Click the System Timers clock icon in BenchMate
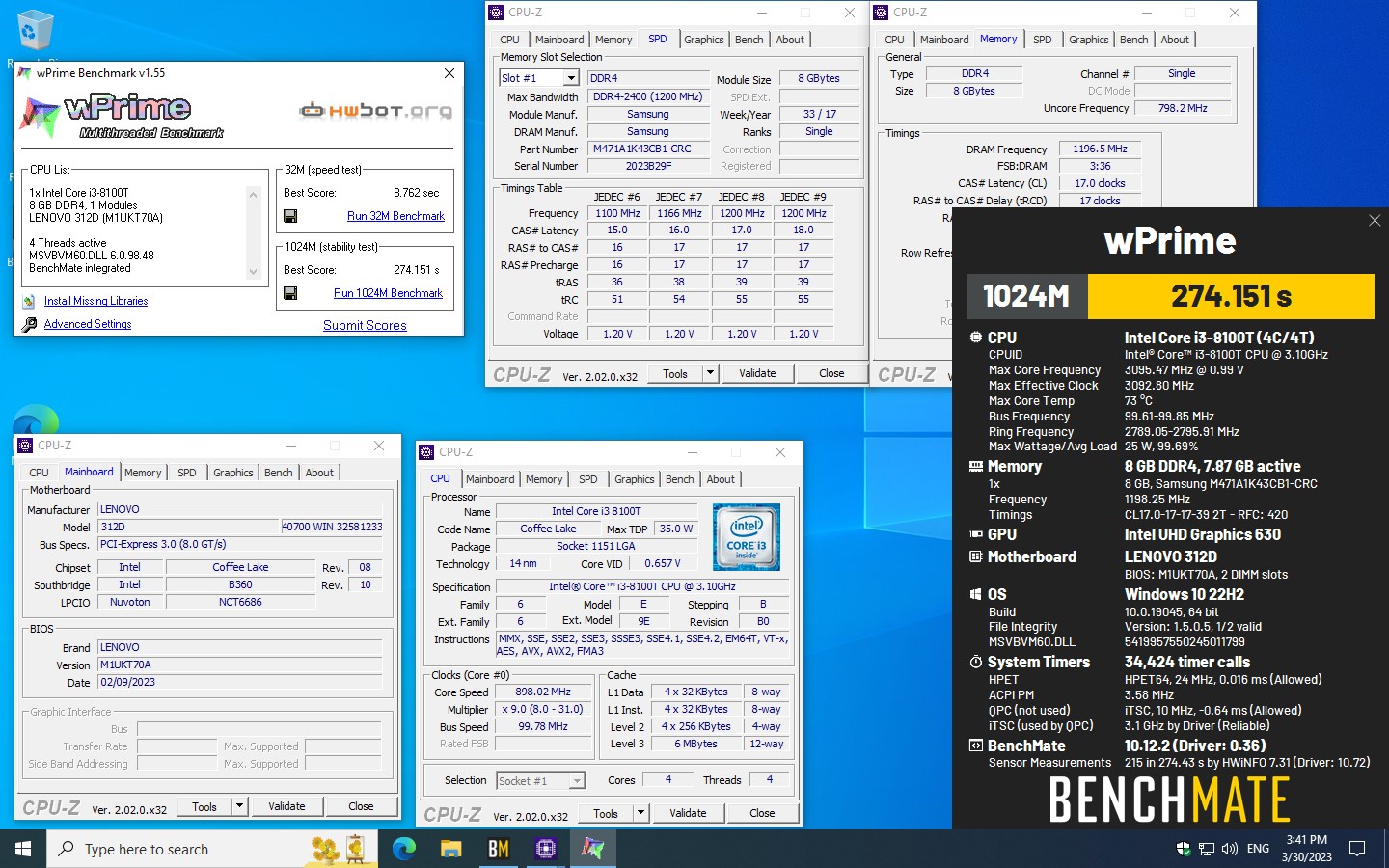Screen dimensions: 1389x868 tap(976, 663)
